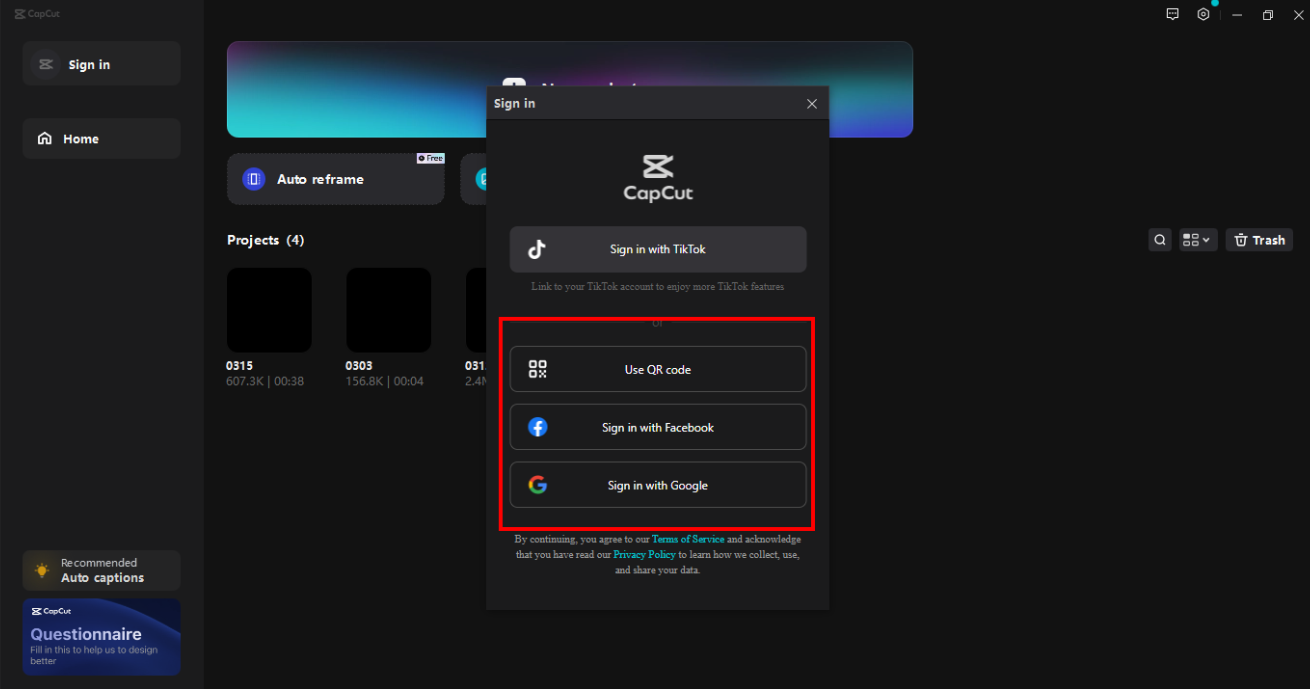The height and width of the screenshot is (689, 1310).
Task: Open the Home section in sidebar
Action: click(x=101, y=139)
